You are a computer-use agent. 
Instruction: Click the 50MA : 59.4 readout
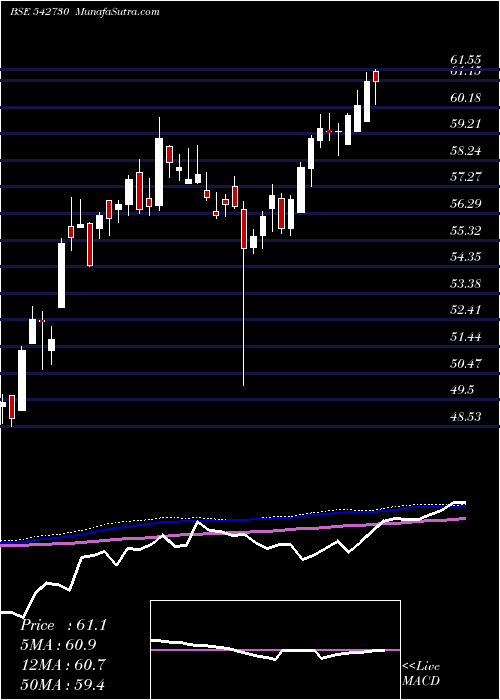coord(63,684)
